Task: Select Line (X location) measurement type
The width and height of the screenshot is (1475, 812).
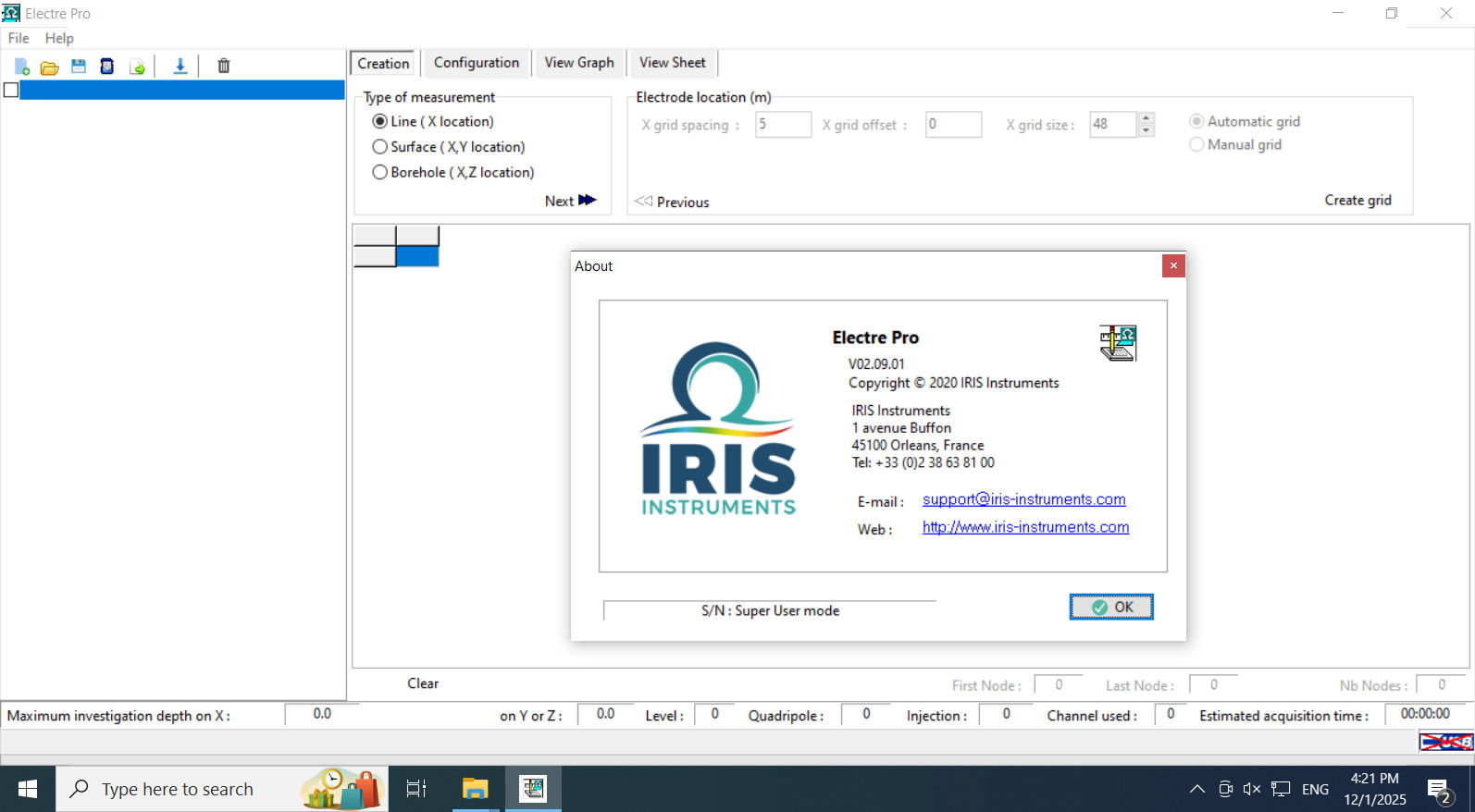Action: point(433,121)
